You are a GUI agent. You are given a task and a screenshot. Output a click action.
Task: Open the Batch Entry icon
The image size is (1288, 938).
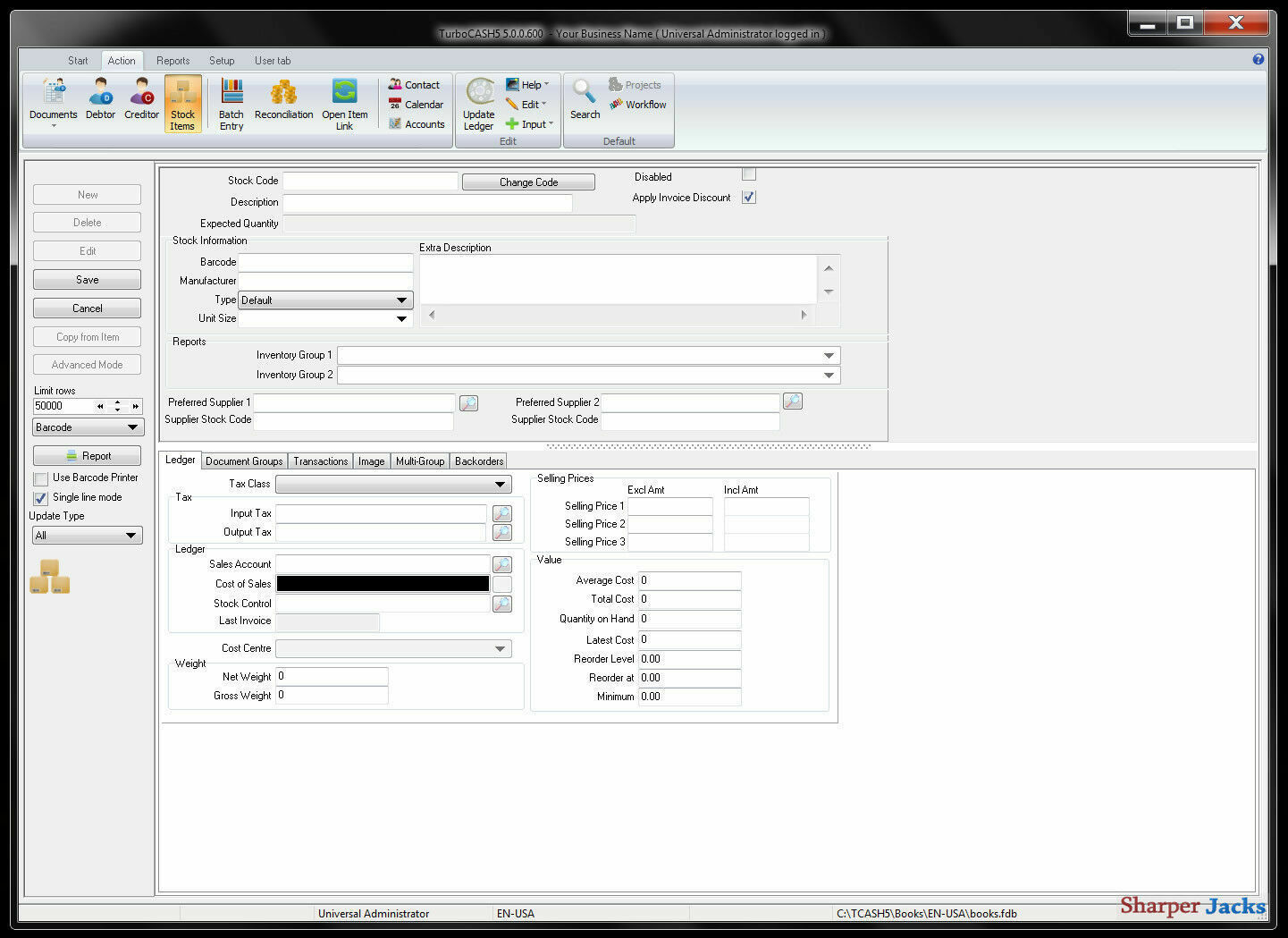232,104
